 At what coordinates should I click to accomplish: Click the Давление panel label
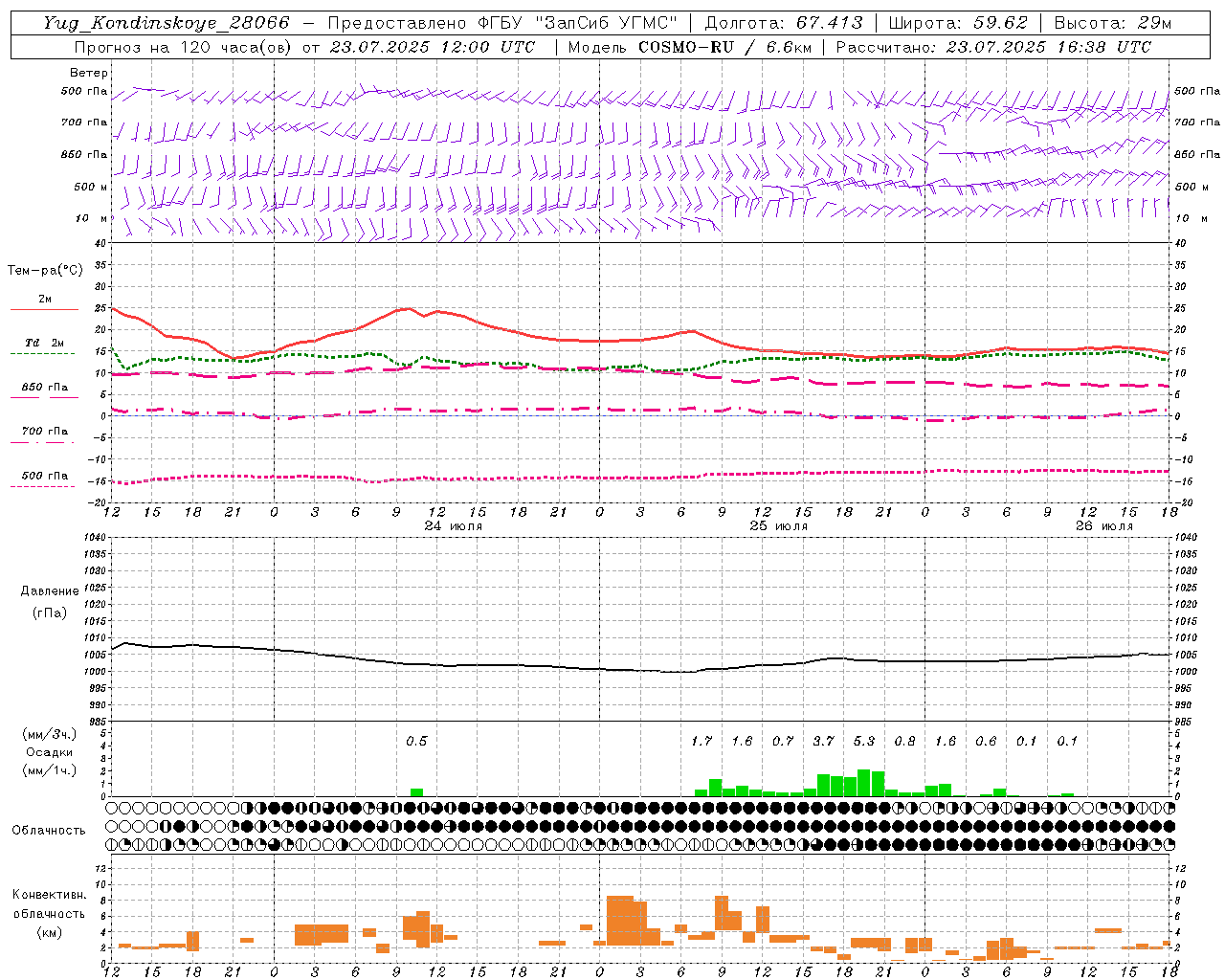50,591
